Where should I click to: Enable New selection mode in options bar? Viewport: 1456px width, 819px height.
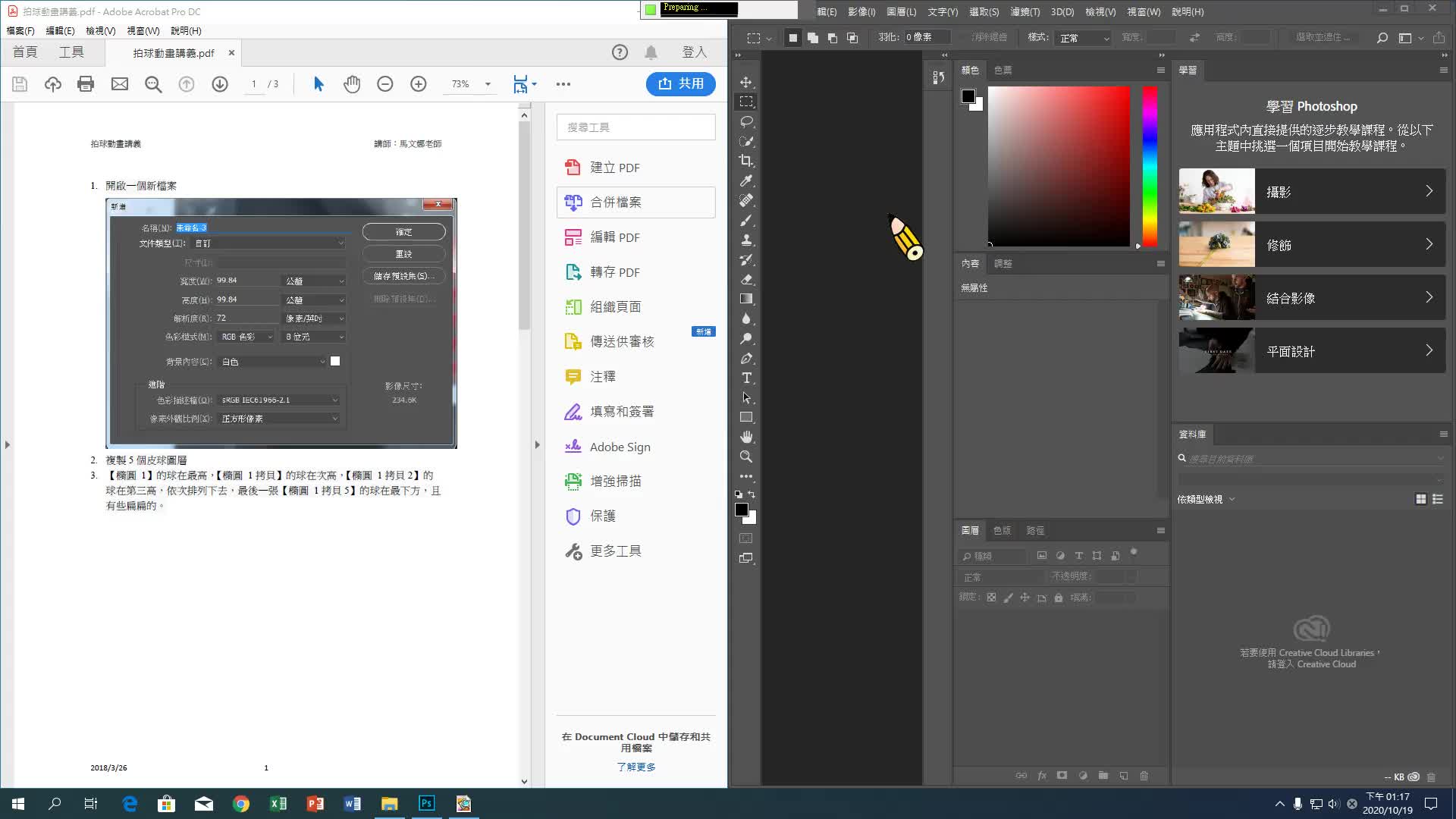pos(792,38)
